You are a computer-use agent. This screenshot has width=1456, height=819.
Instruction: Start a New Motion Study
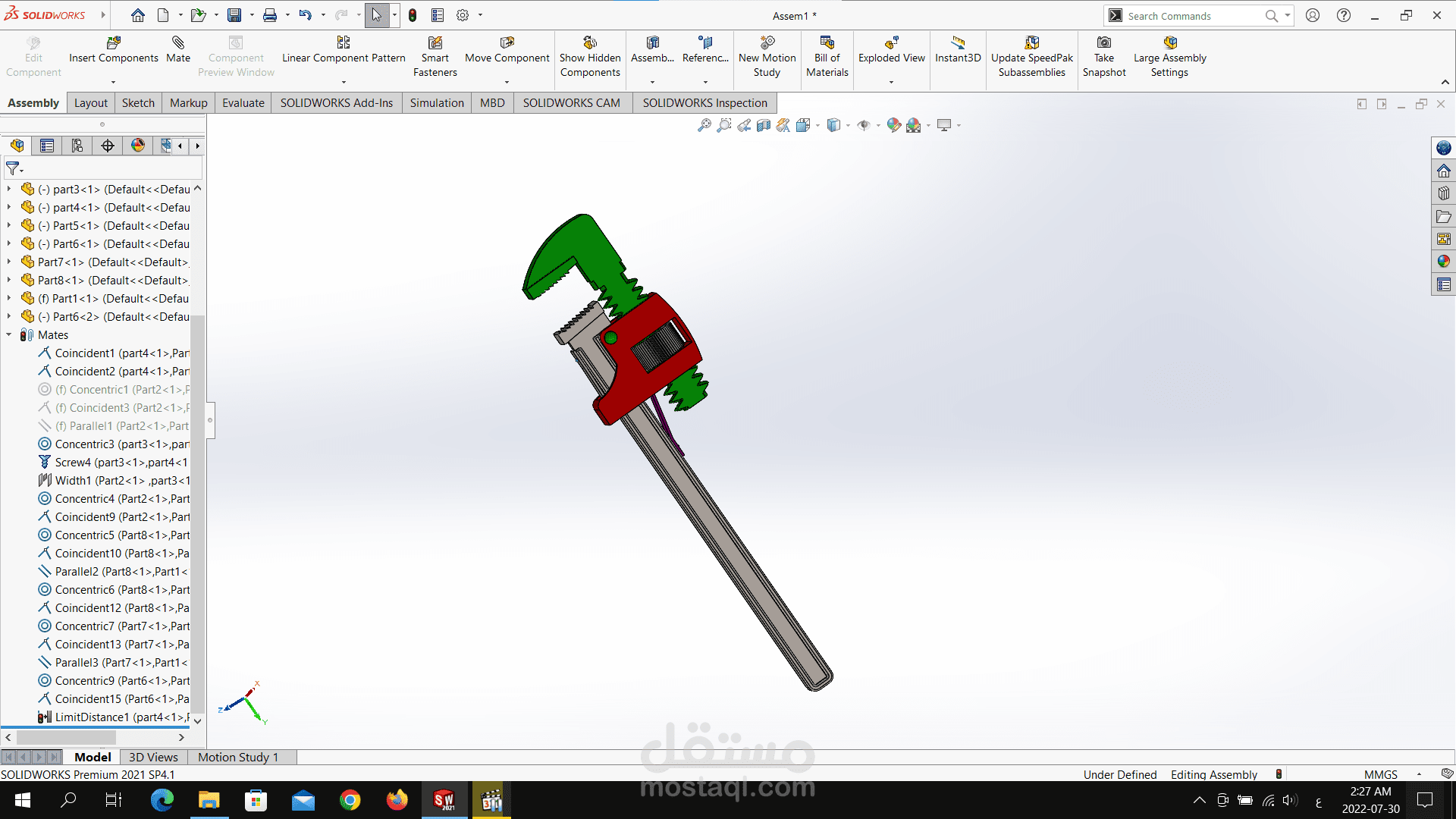(767, 57)
